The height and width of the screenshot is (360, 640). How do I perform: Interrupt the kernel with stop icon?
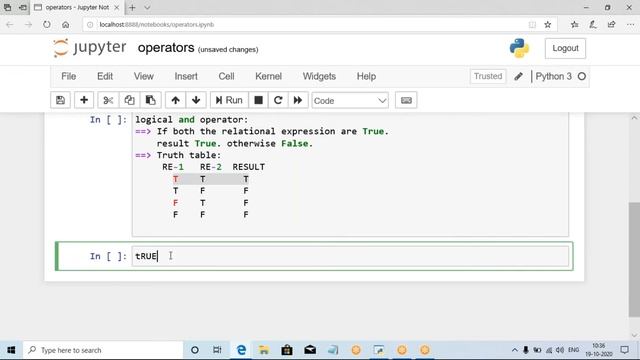(258, 100)
